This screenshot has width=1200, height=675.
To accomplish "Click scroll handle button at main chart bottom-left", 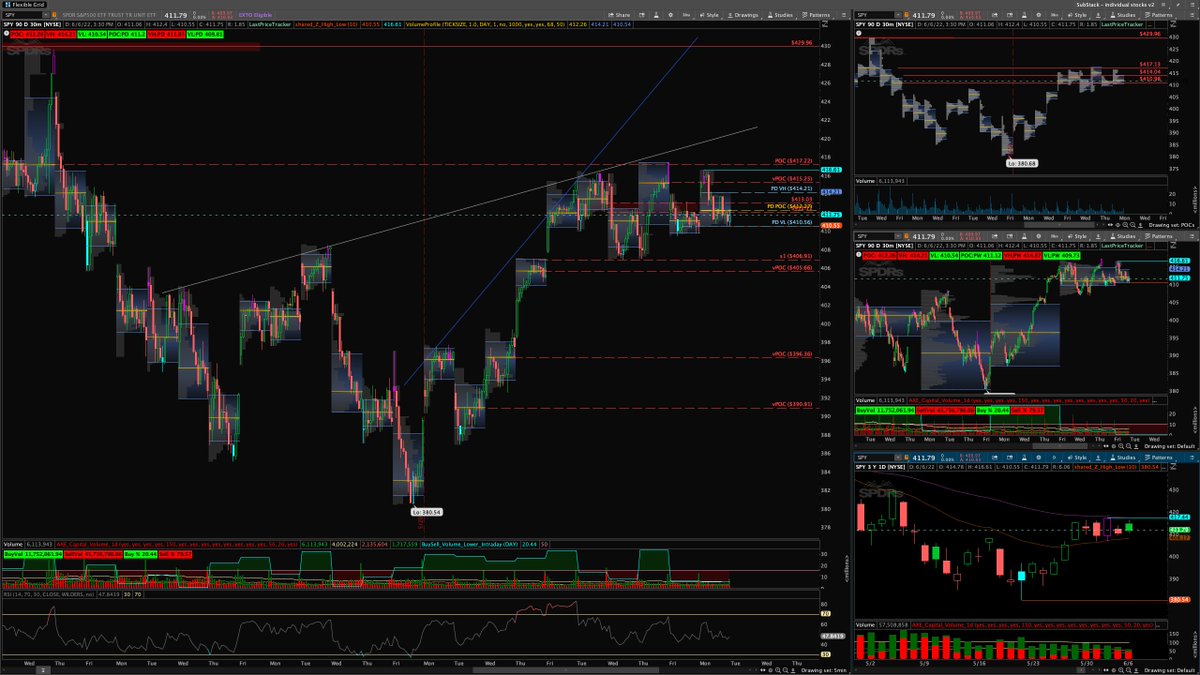I will 43,670.
